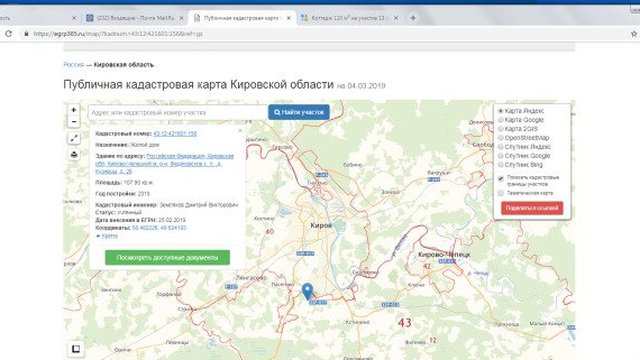Click the print map icon
The width and height of the screenshot is (640, 360).
coord(74,154)
